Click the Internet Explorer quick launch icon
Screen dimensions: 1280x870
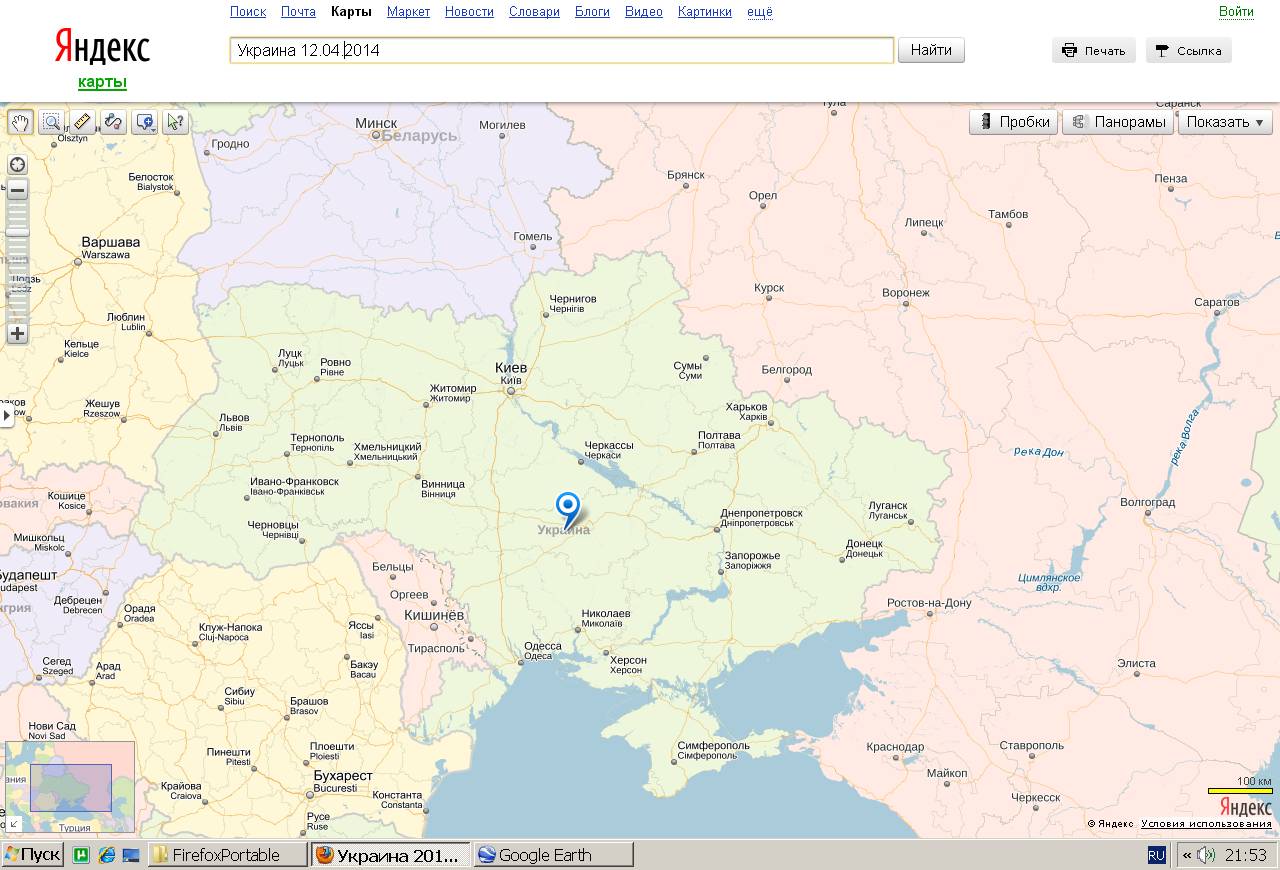tap(105, 855)
